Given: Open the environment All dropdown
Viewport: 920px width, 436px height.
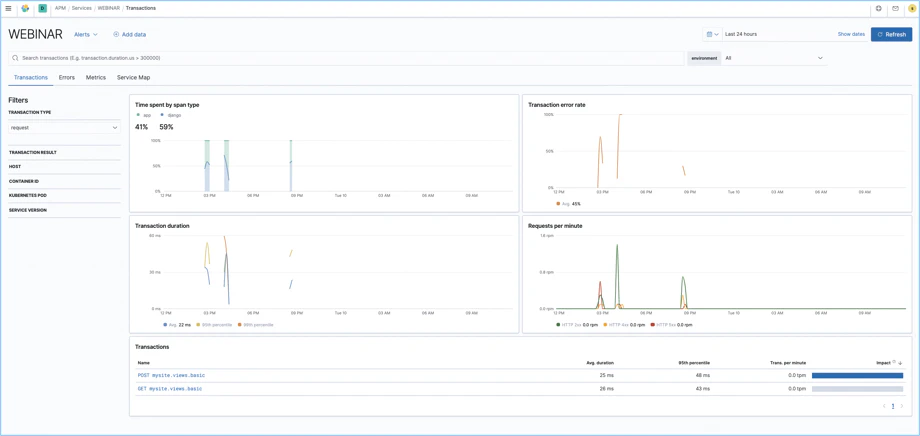Looking at the screenshot, I should pyautogui.click(x=774, y=58).
